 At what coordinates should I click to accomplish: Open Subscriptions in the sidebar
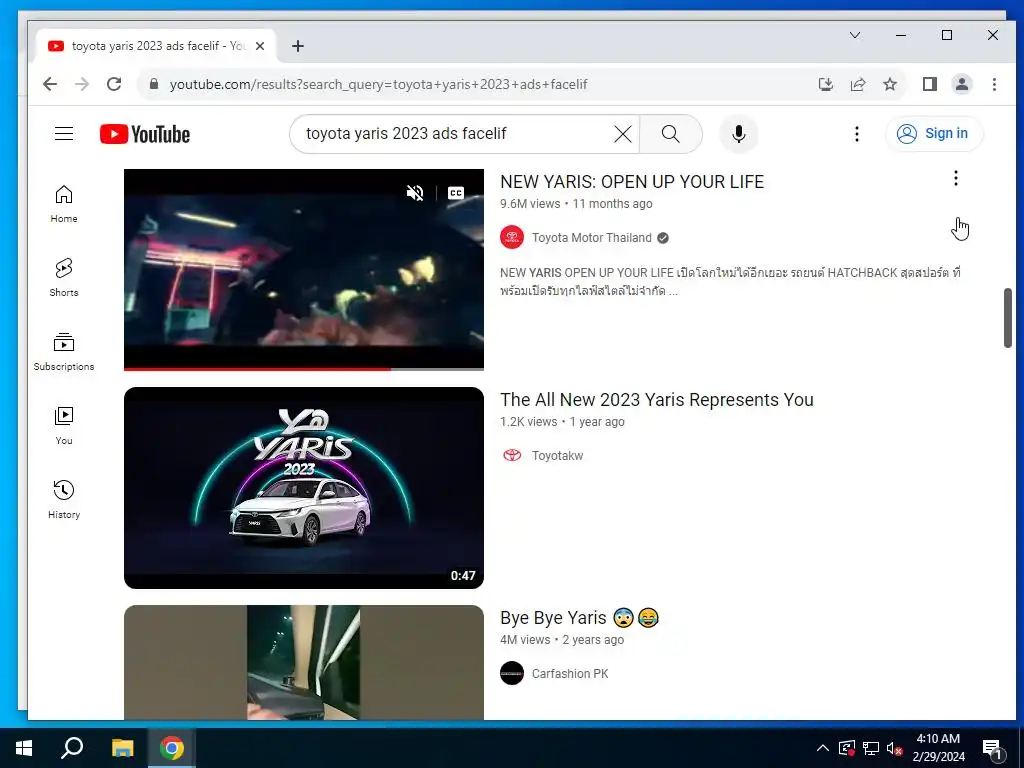(64, 351)
